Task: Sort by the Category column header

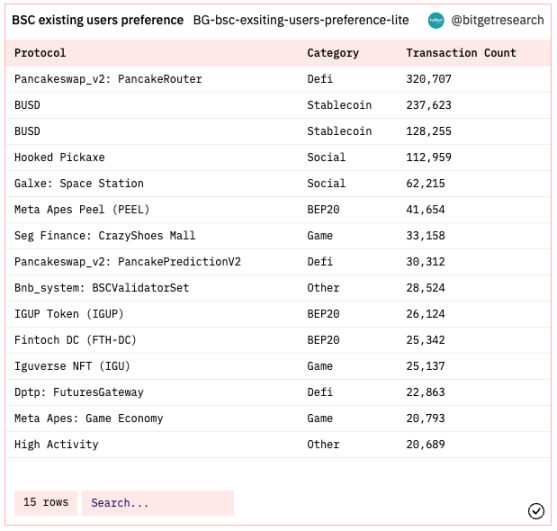Action: coord(333,53)
